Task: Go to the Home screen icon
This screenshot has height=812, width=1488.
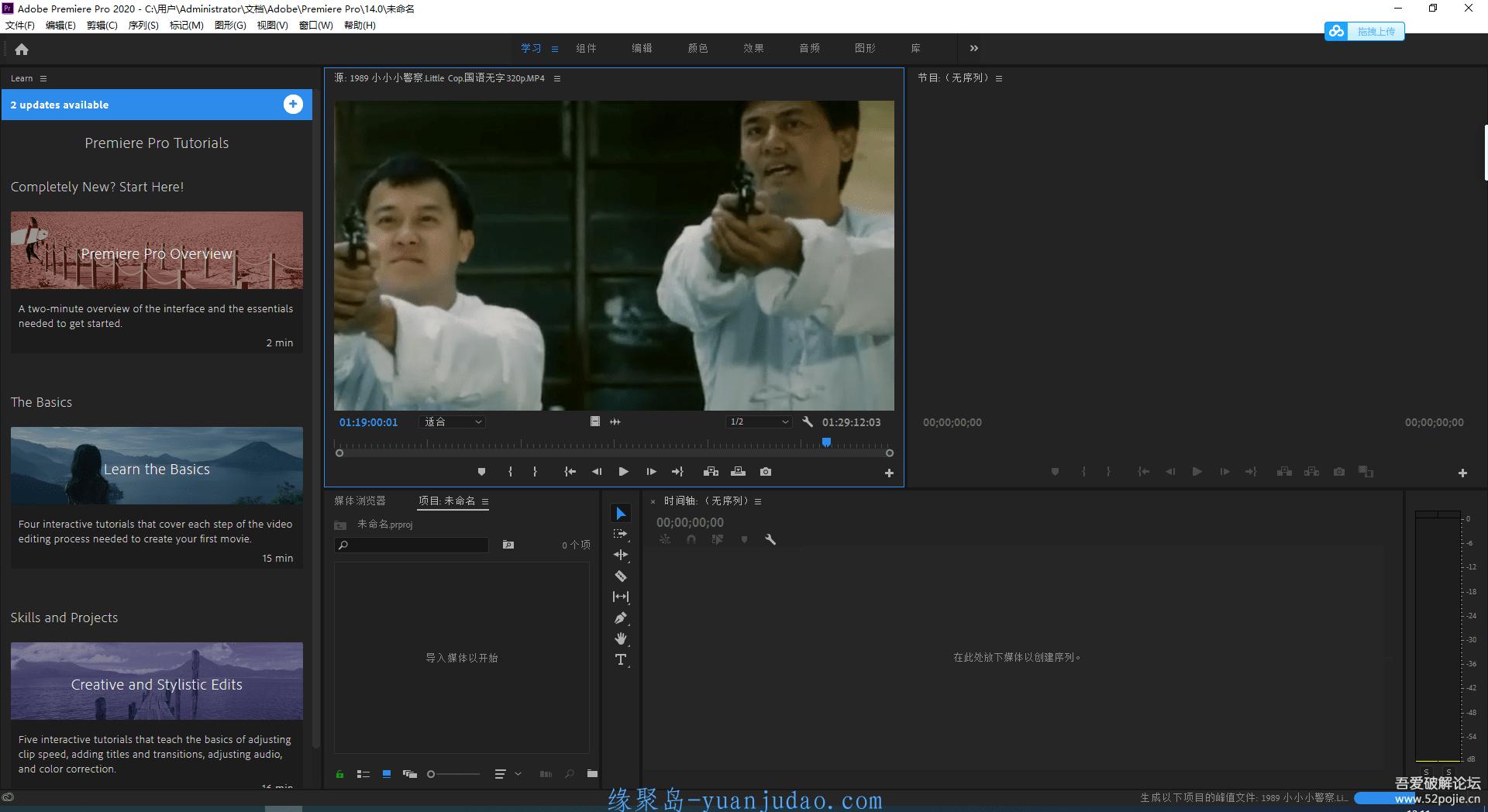Action: coord(22,50)
